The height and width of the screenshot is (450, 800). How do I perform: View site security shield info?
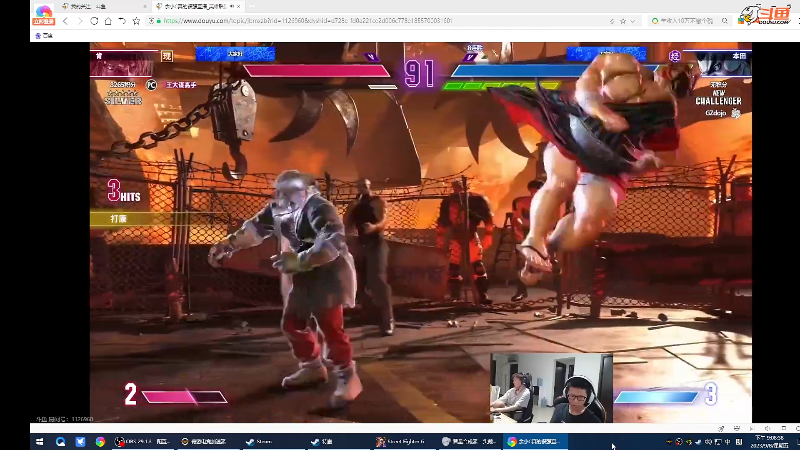click(151, 21)
